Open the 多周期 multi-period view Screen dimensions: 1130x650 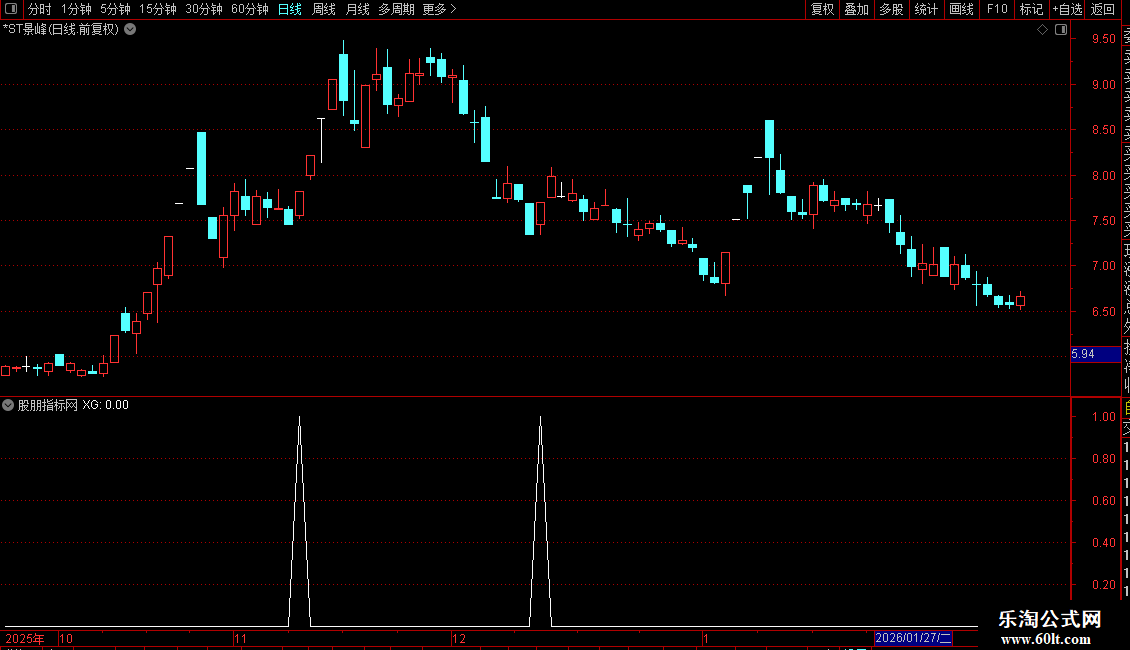[396, 9]
